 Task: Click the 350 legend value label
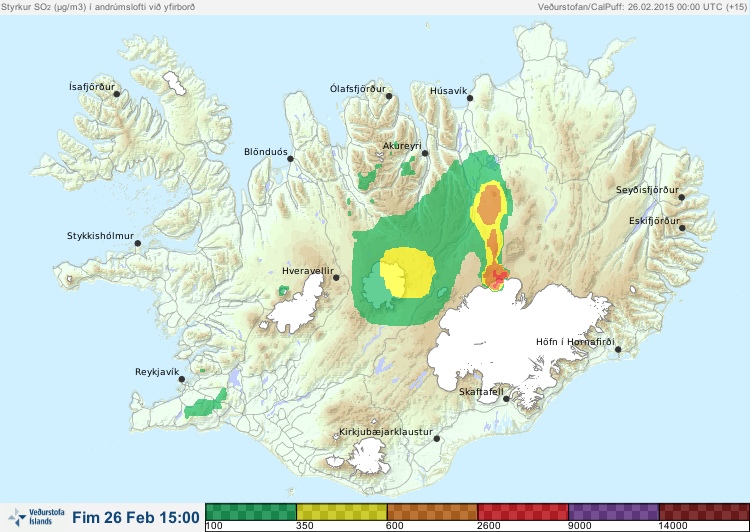pos(305,526)
